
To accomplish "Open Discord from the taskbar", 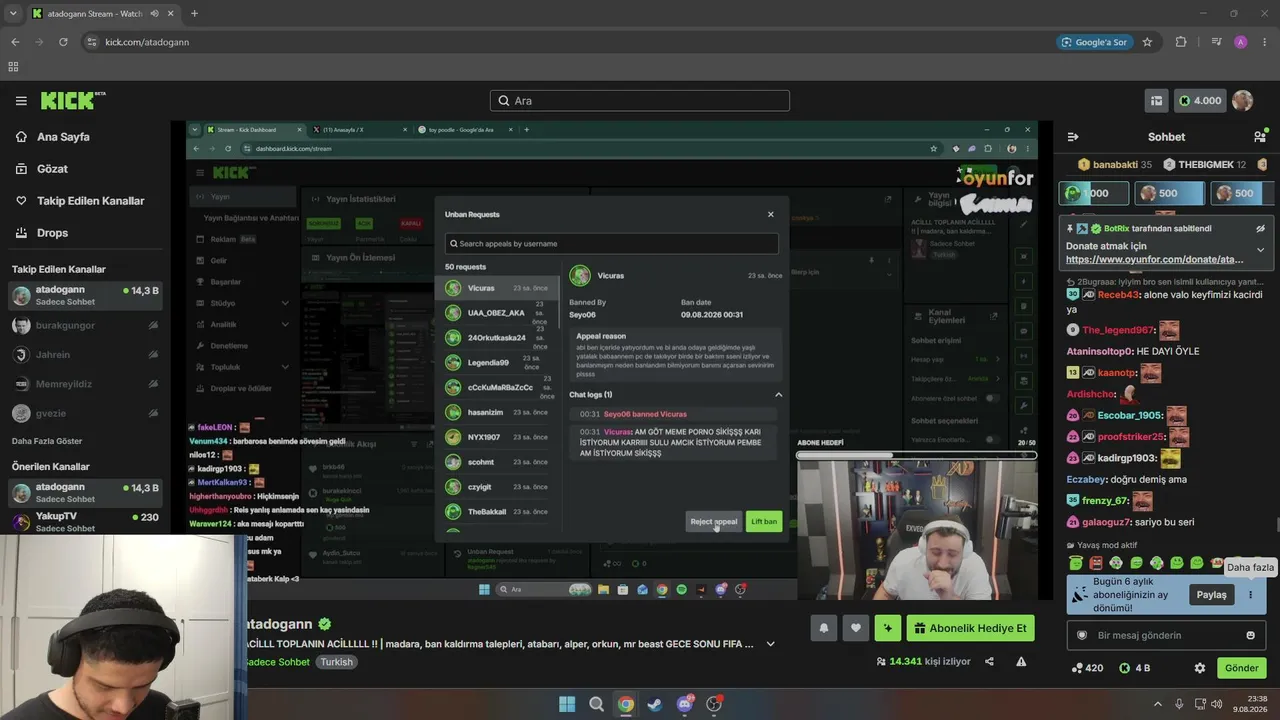I will click(685, 704).
